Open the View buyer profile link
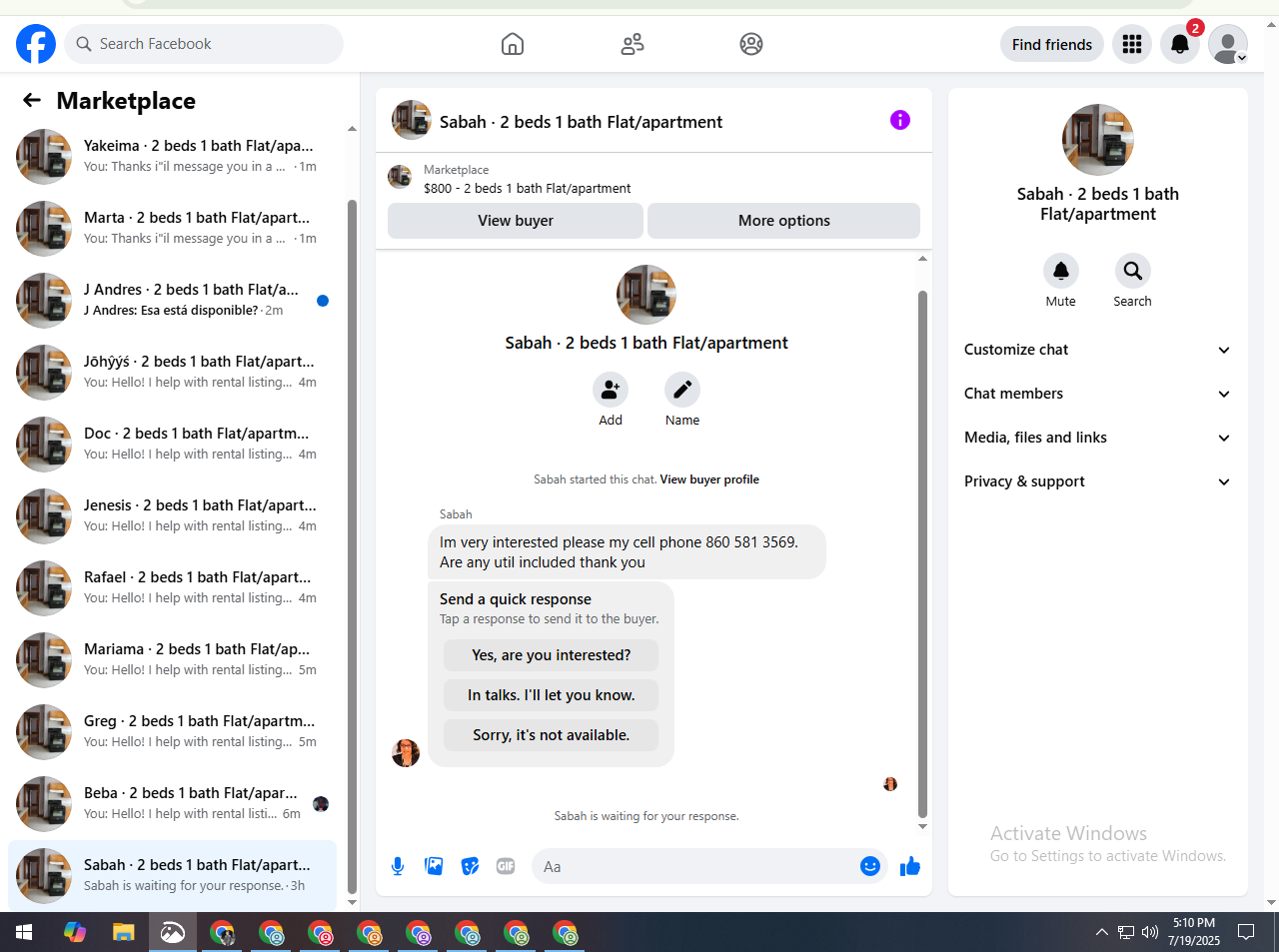 tap(709, 479)
